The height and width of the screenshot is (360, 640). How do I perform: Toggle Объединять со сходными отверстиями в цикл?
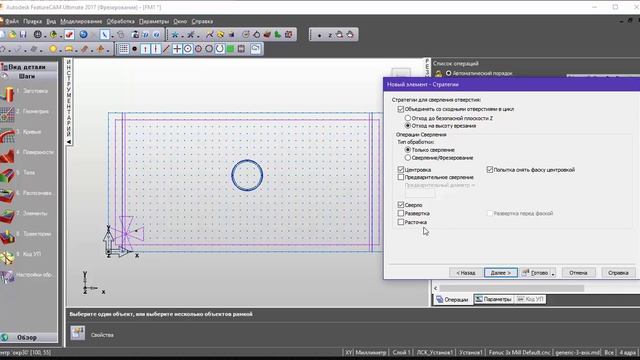[400, 109]
